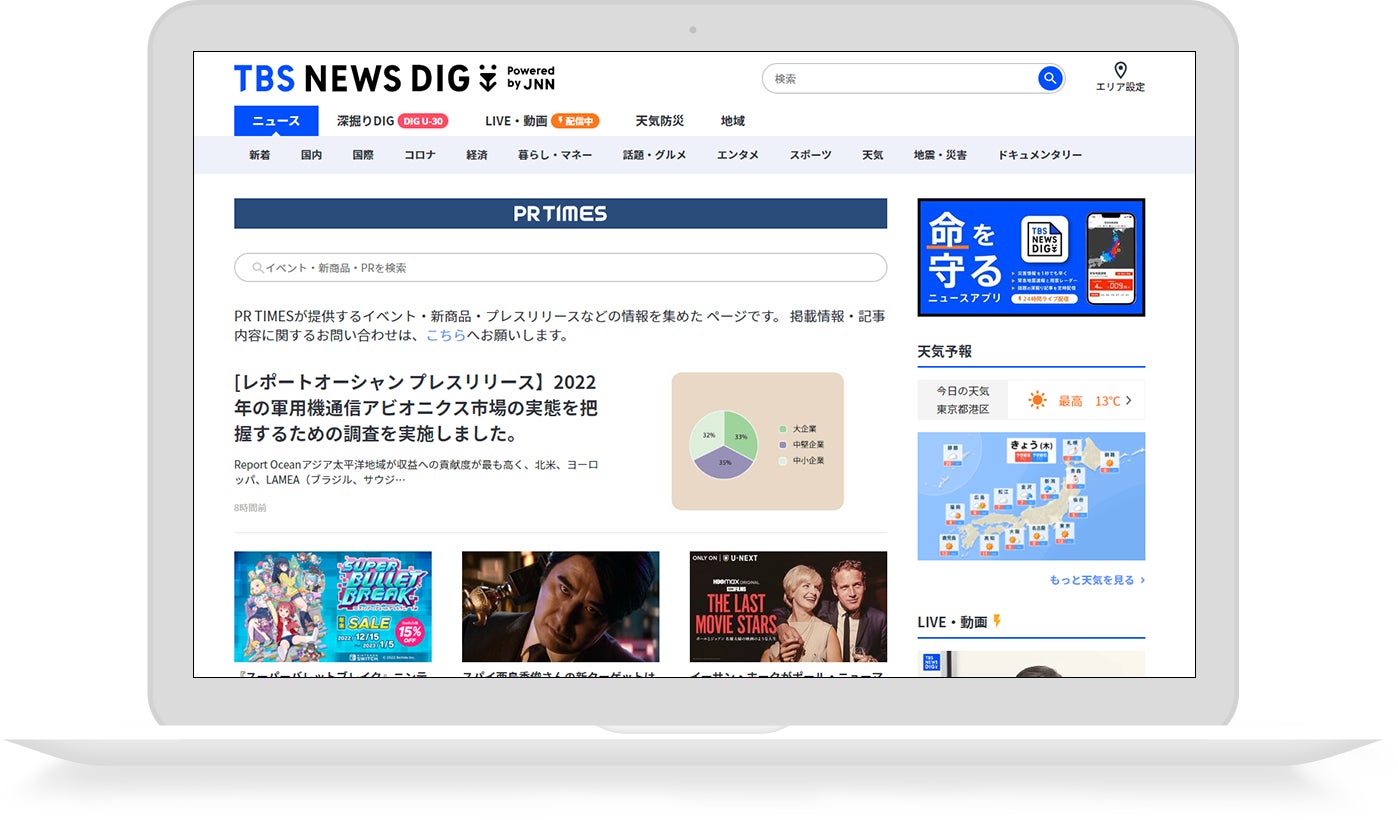This screenshot has width=1398, height=820.
Task: Open the コロナ category
Action: [x=420, y=155]
